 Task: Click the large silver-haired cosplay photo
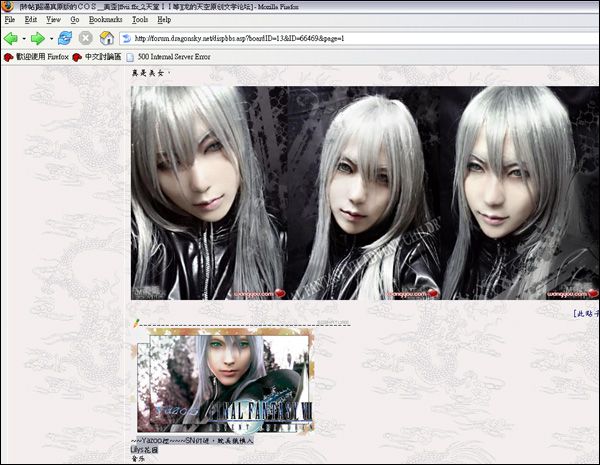tap(365, 193)
